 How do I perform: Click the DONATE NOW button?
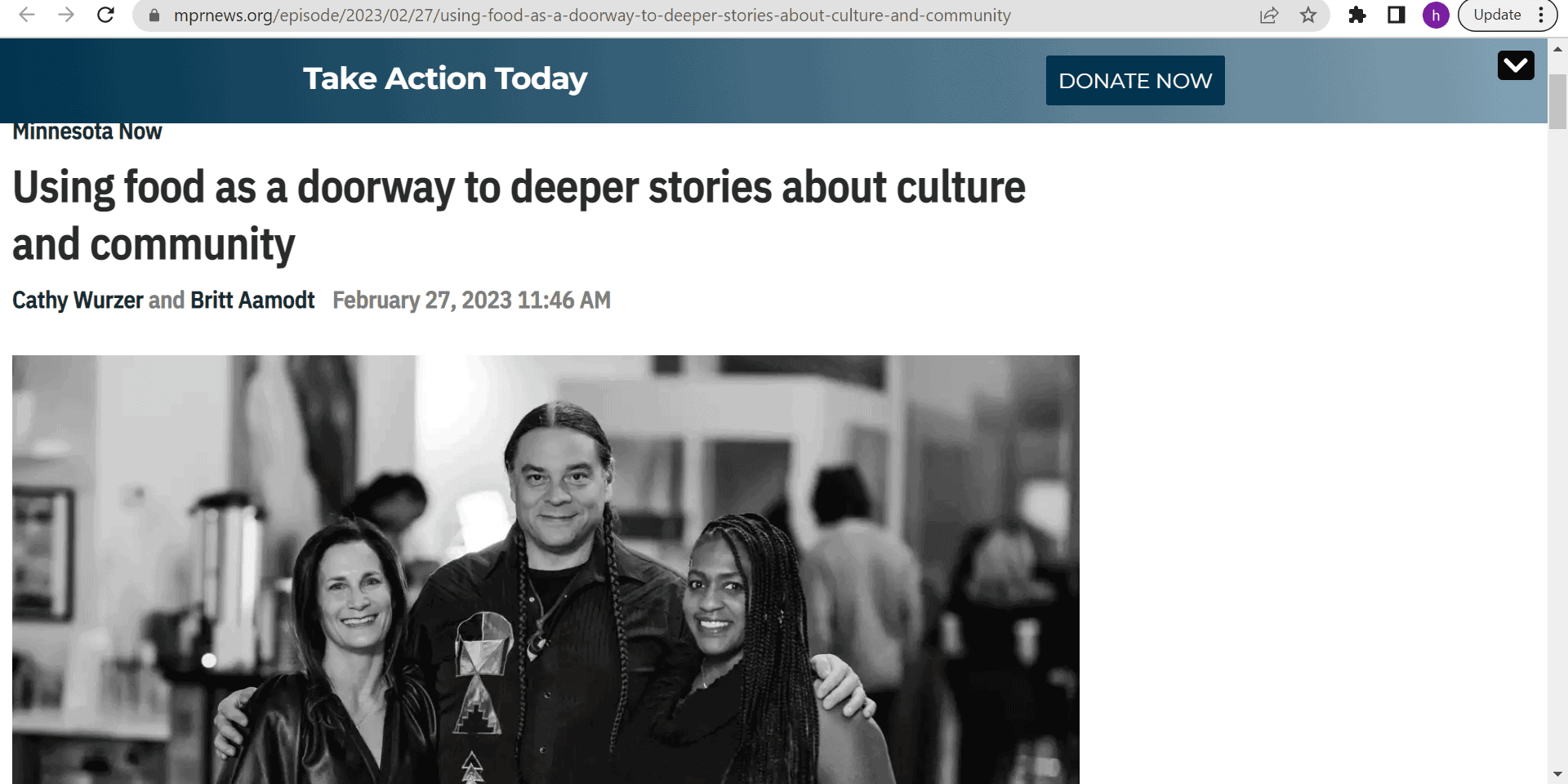[x=1135, y=80]
